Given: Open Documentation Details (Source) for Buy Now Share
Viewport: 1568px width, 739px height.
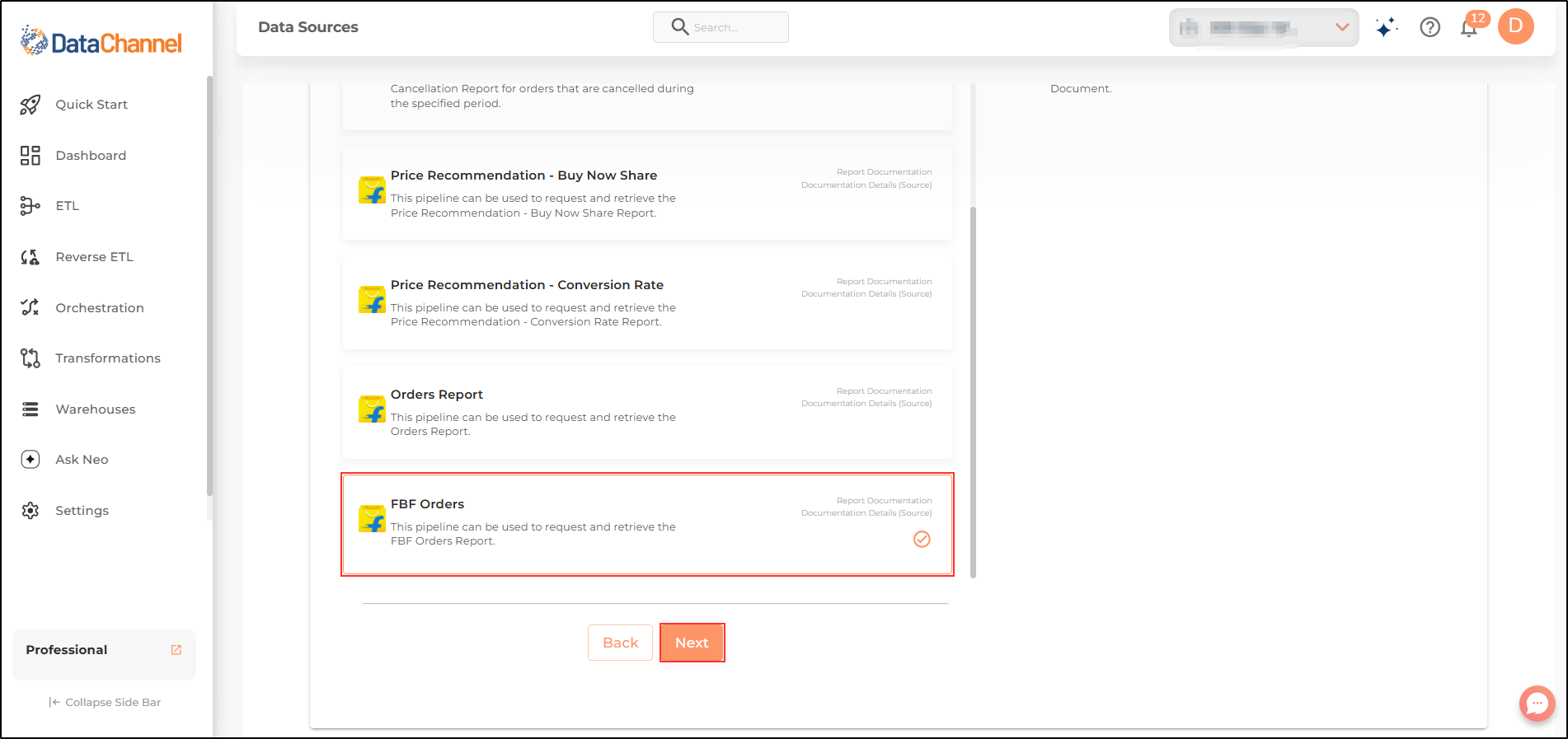Looking at the screenshot, I should (866, 185).
